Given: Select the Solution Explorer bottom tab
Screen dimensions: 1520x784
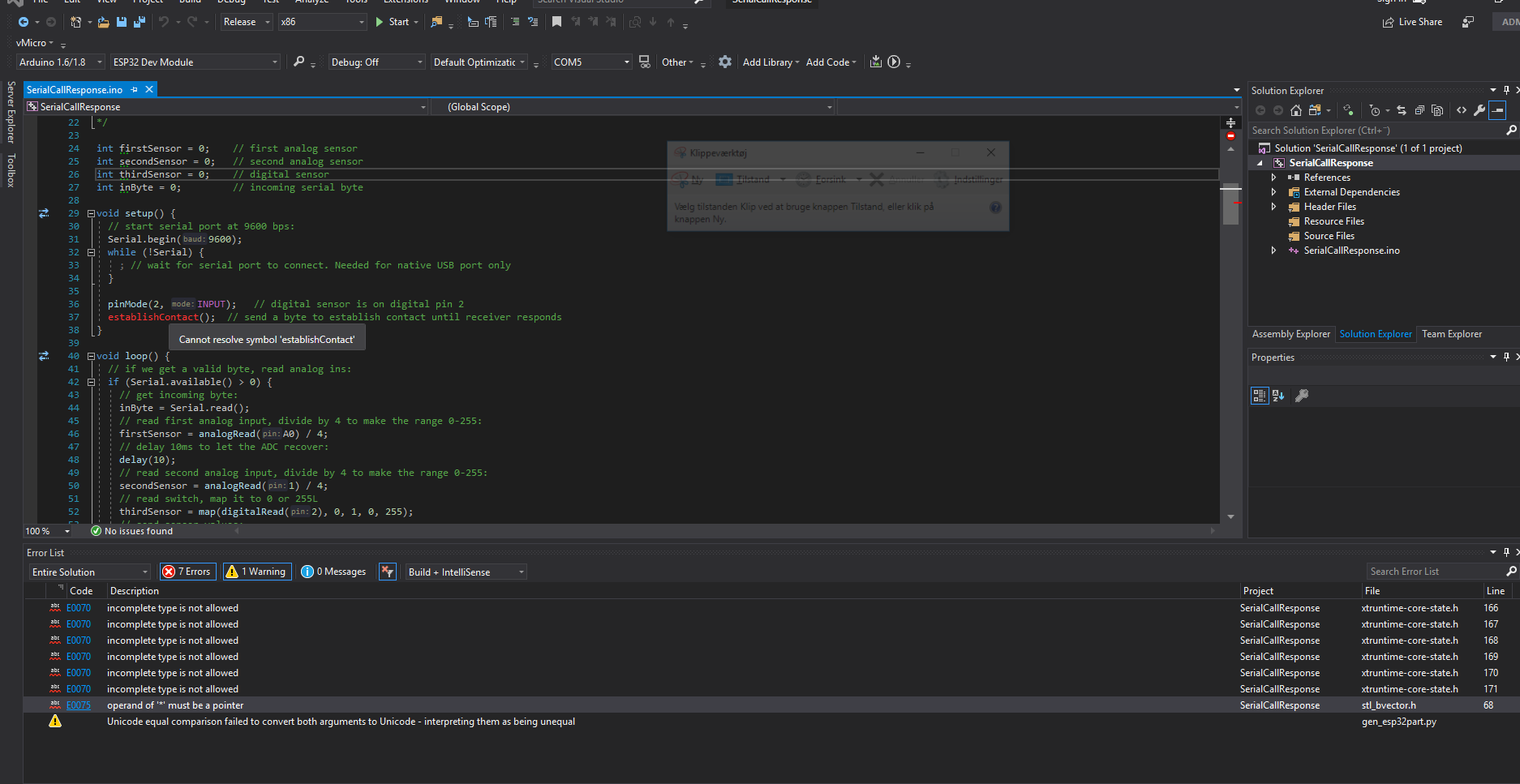Looking at the screenshot, I should click(x=1376, y=334).
